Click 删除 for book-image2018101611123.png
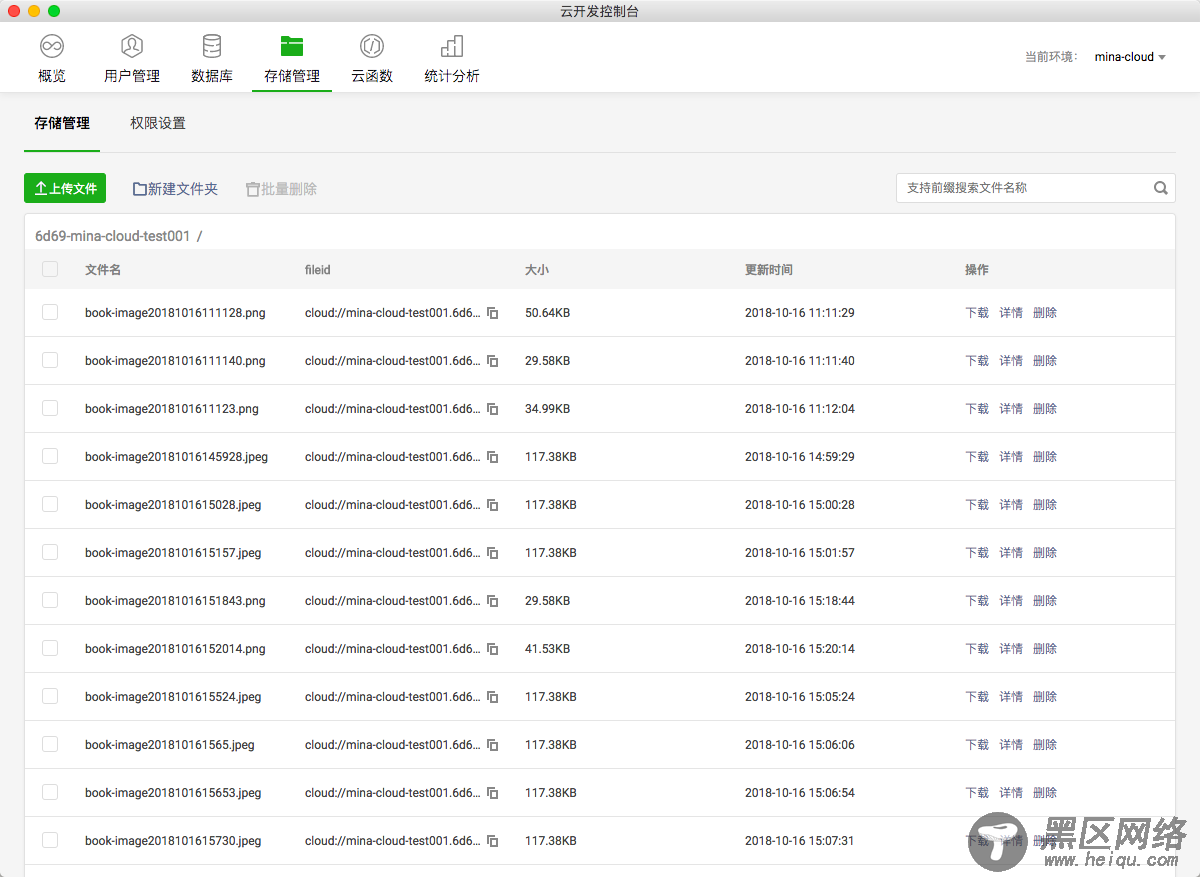 pos(1045,409)
